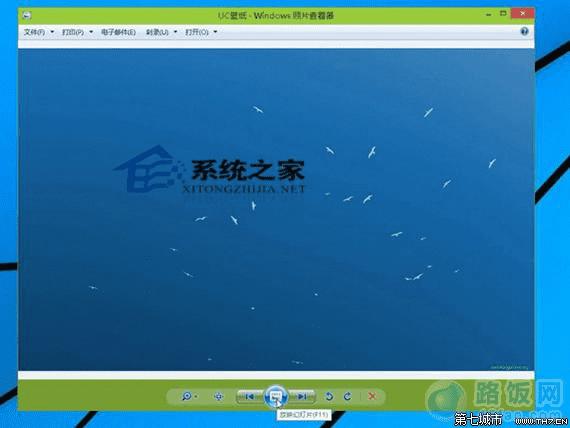The height and width of the screenshot is (428, 570).
Task: Expand the zoom slider dropdown arrow
Action: 196,396
